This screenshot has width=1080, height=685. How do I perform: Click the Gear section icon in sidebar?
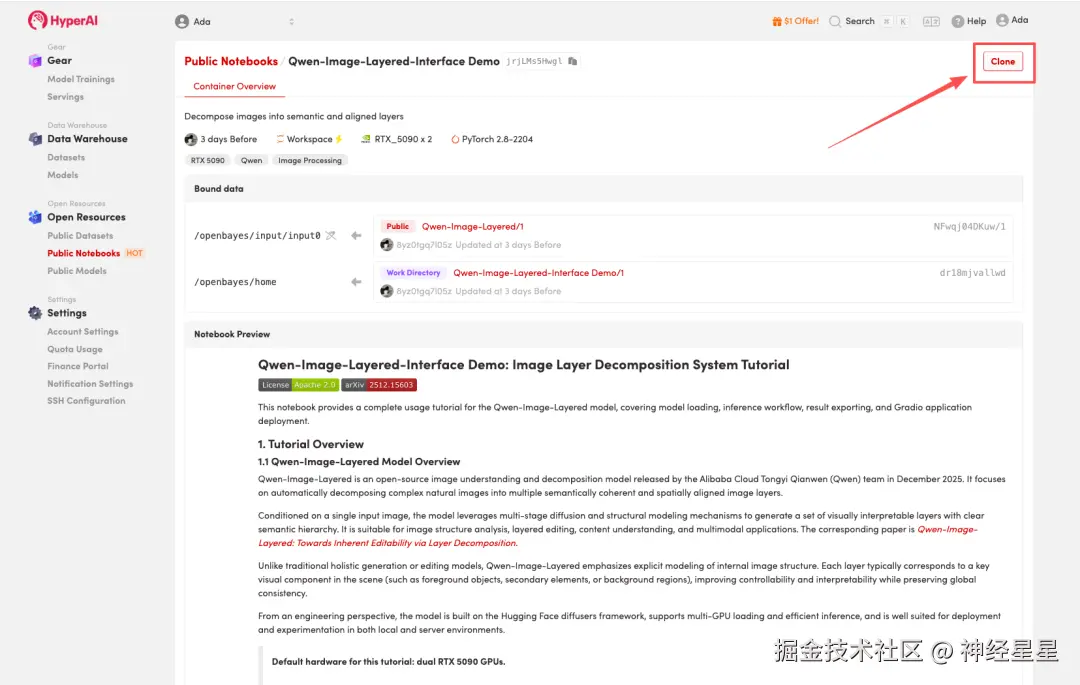point(35,61)
